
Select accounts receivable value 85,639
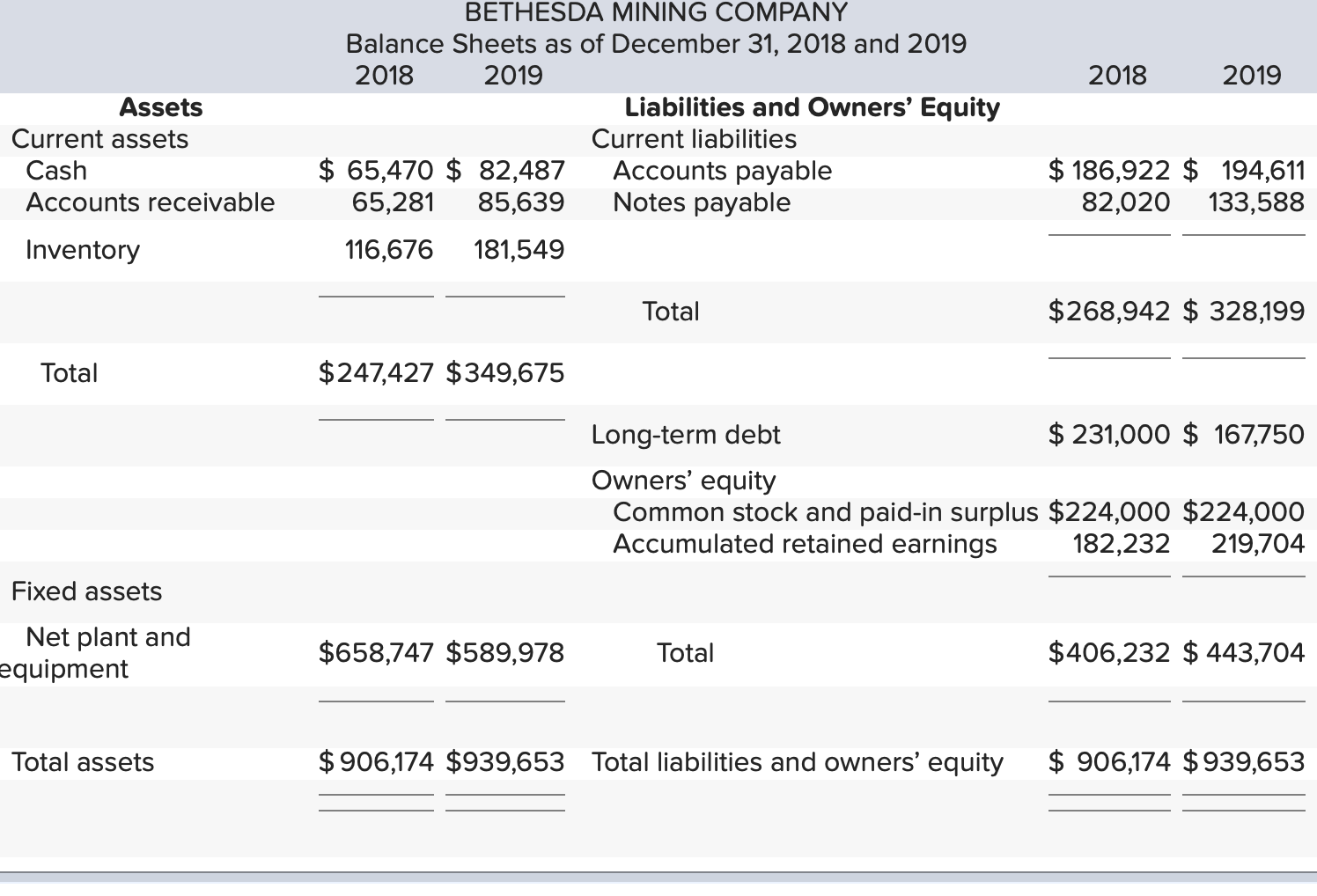pos(520,202)
